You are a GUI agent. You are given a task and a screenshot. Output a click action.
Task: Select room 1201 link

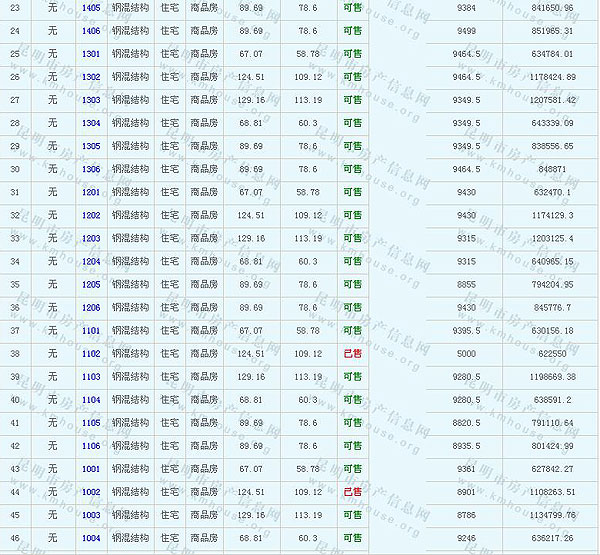[90, 192]
